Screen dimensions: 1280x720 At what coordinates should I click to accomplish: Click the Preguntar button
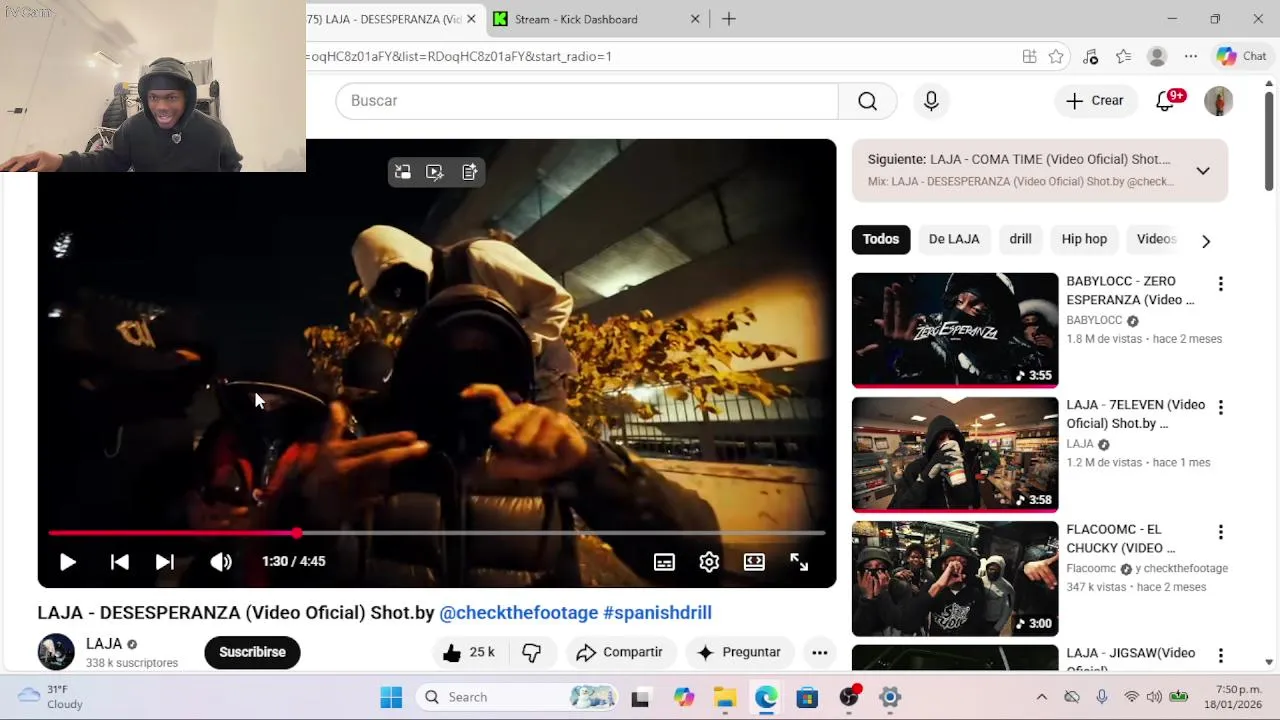click(739, 652)
